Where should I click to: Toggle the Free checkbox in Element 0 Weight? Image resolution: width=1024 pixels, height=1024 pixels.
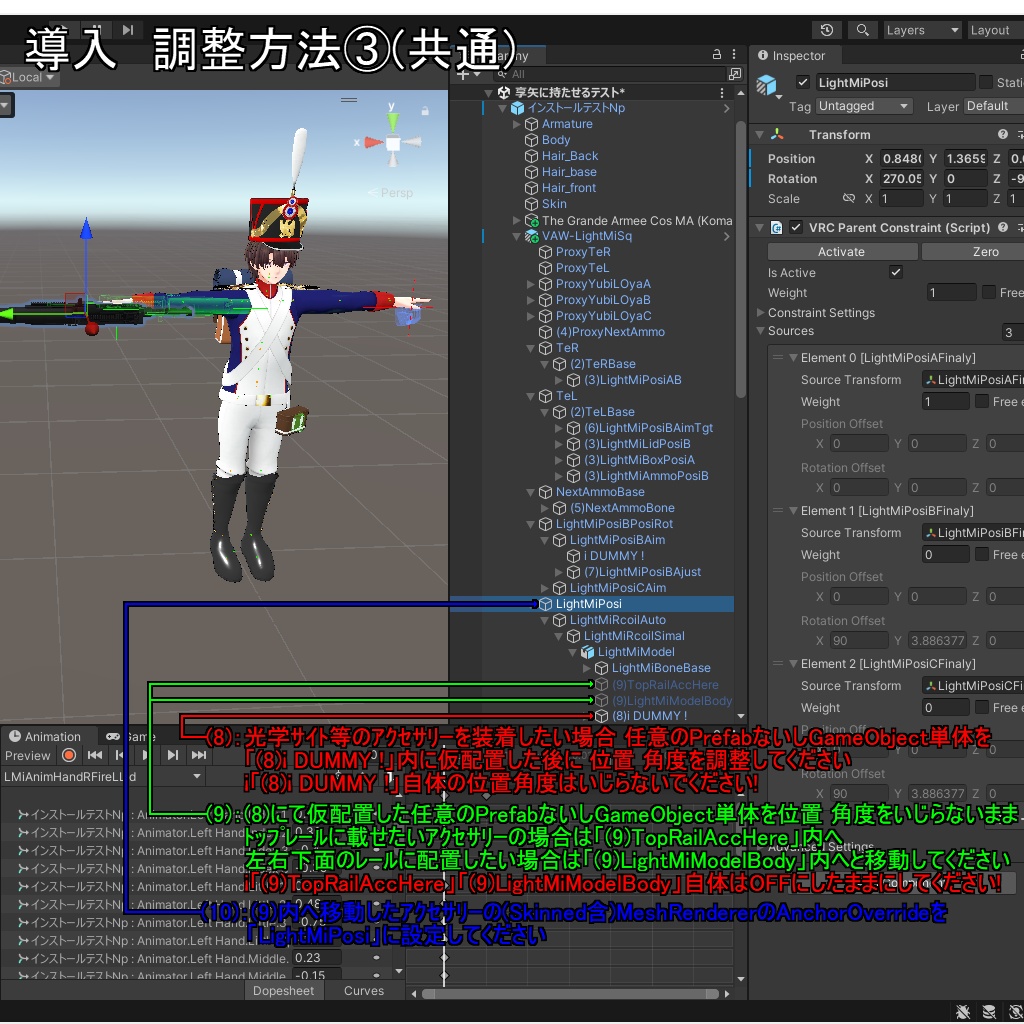(x=982, y=402)
